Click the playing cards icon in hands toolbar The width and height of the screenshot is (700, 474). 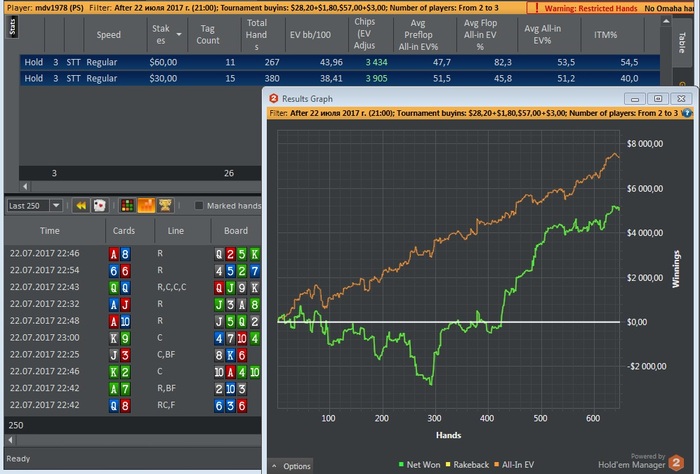point(100,205)
